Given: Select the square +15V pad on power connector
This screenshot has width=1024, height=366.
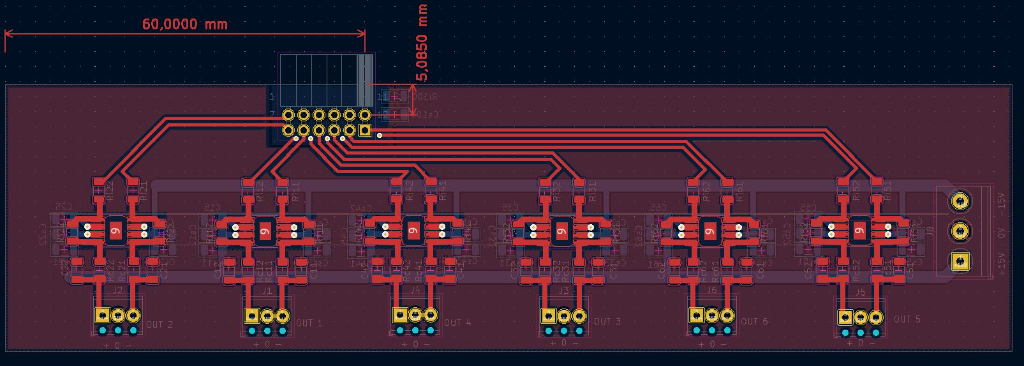Looking at the screenshot, I should coord(959,261).
